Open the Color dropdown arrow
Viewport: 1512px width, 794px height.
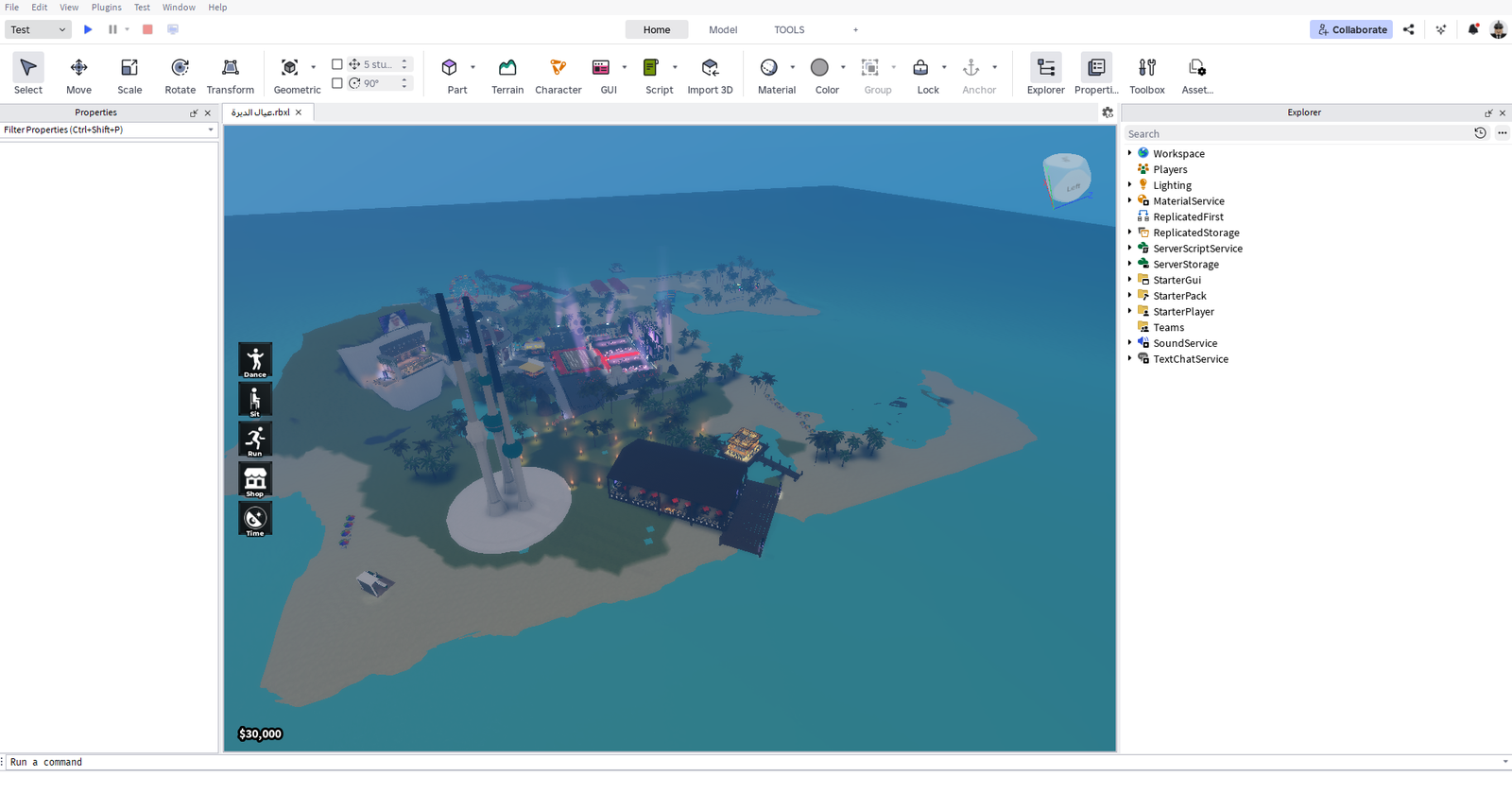(843, 67)
